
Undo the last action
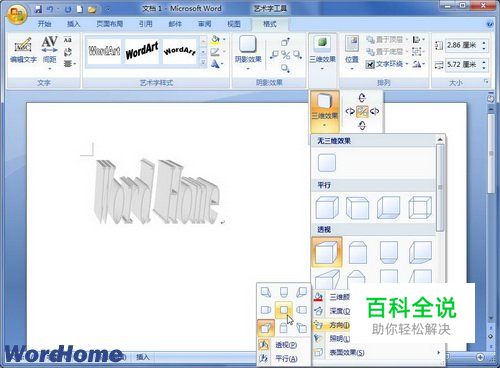[50, 9]
